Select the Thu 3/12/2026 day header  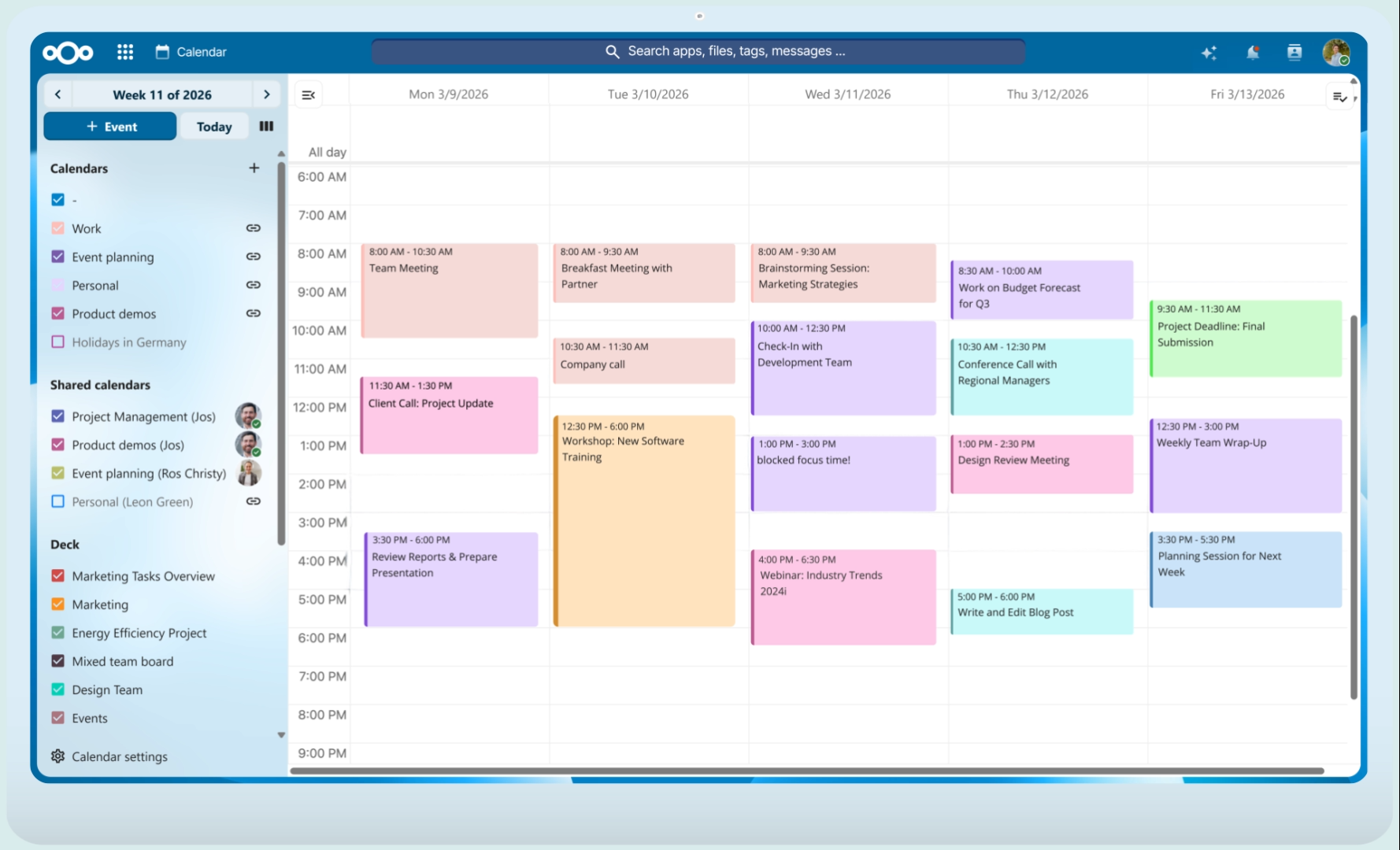(x=1047, y=94)
